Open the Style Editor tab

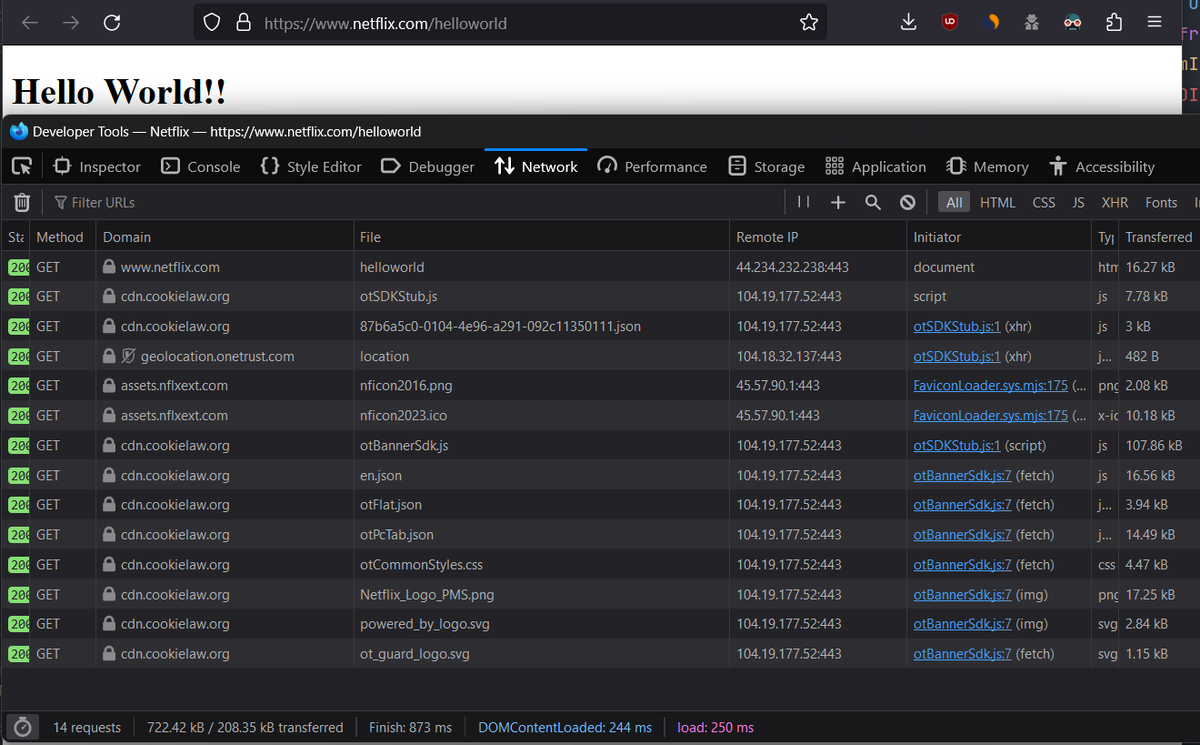311,167
